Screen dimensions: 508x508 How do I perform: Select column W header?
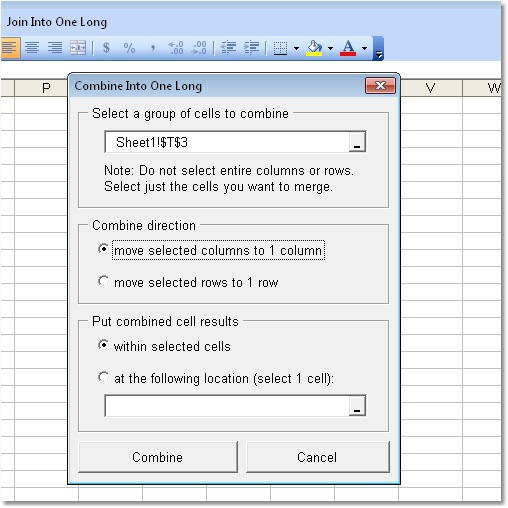coord(483,88)
